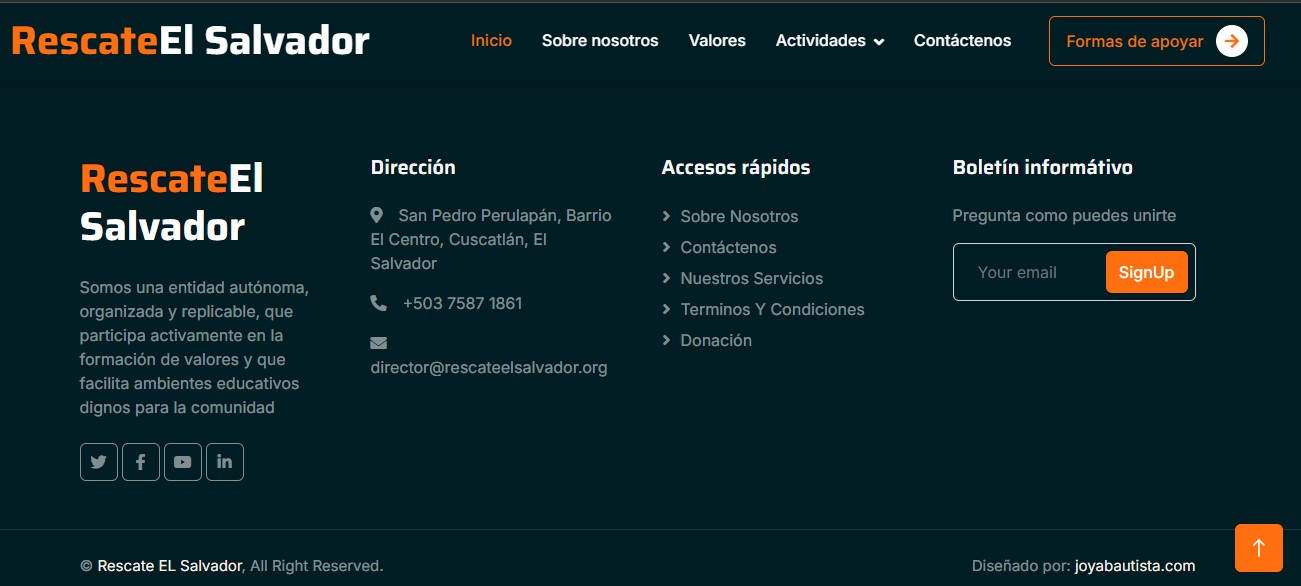The width and height of the screenshot is (1301, 586).
Task: Open the Facebook social icon
Action: [x=141, y=462]
